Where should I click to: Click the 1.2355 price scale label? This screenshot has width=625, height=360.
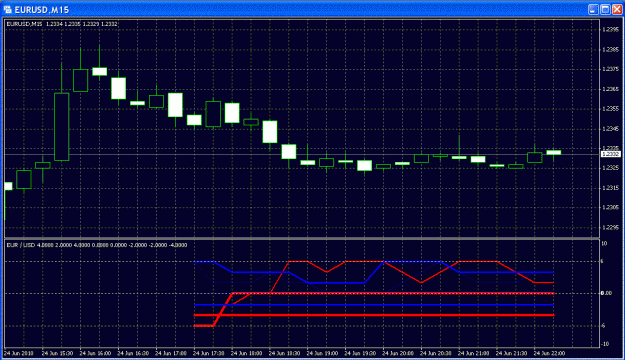611,108
